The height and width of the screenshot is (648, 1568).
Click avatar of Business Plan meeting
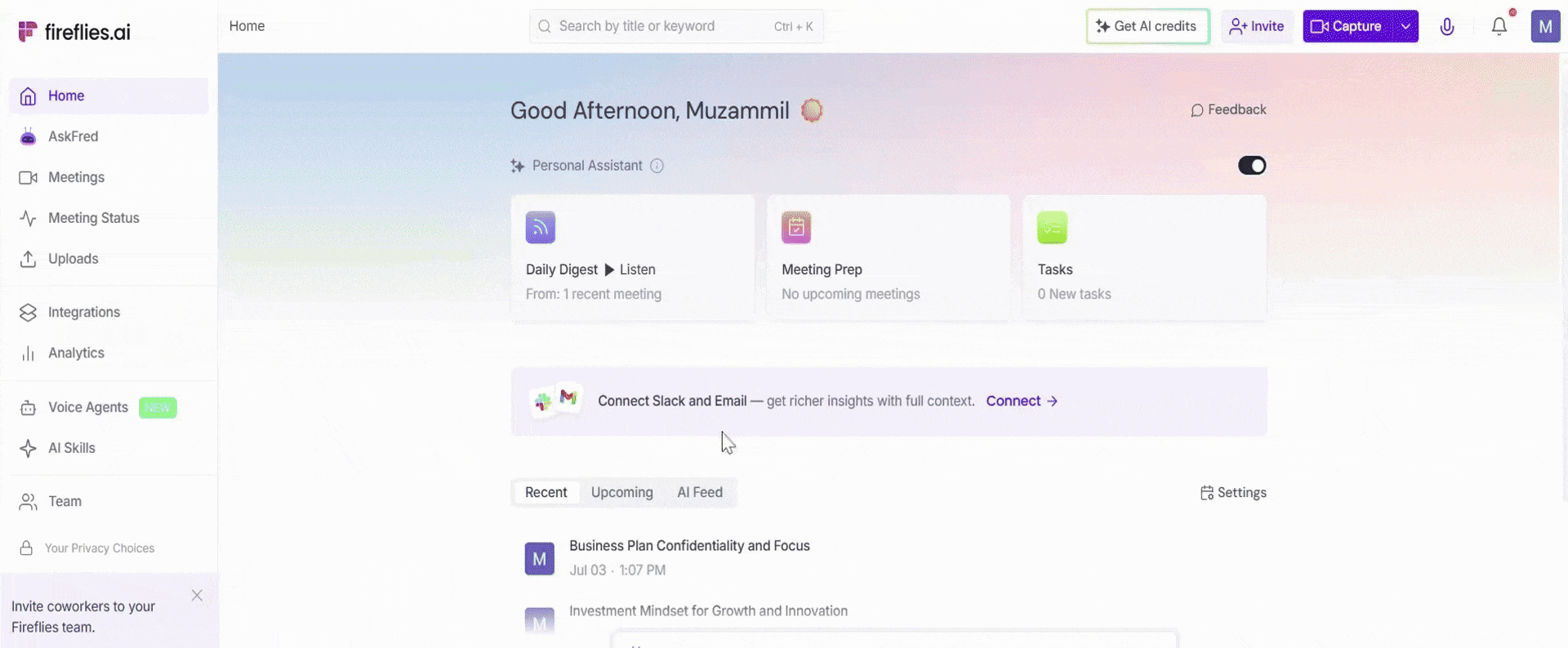(540, 559)
